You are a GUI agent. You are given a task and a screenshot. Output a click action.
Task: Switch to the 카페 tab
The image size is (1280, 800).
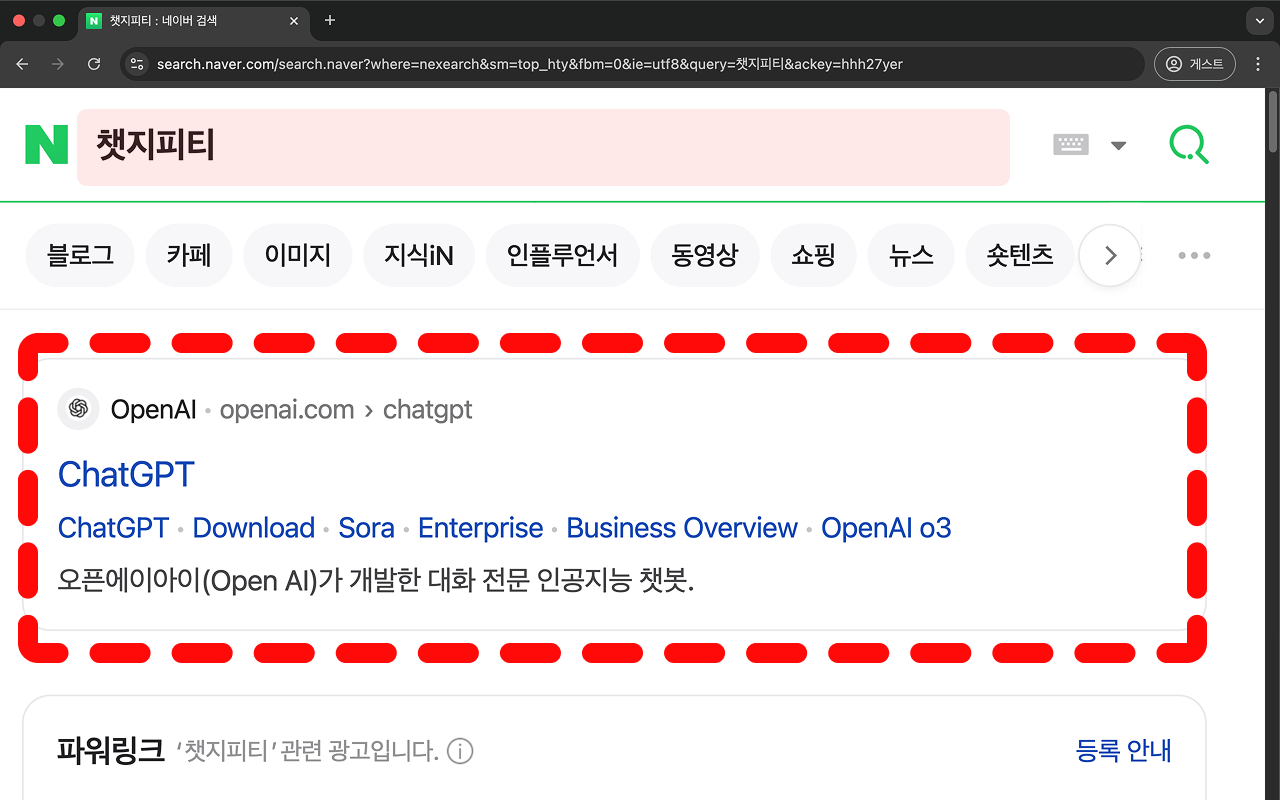pyautogui.click(x=189, y=256)
